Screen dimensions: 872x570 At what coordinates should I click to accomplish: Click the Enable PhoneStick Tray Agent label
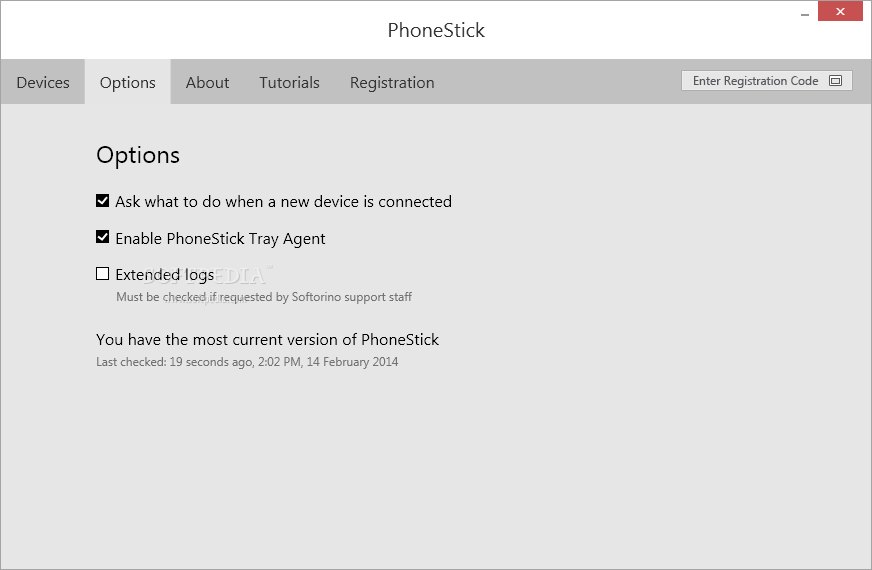click(220, 239)
